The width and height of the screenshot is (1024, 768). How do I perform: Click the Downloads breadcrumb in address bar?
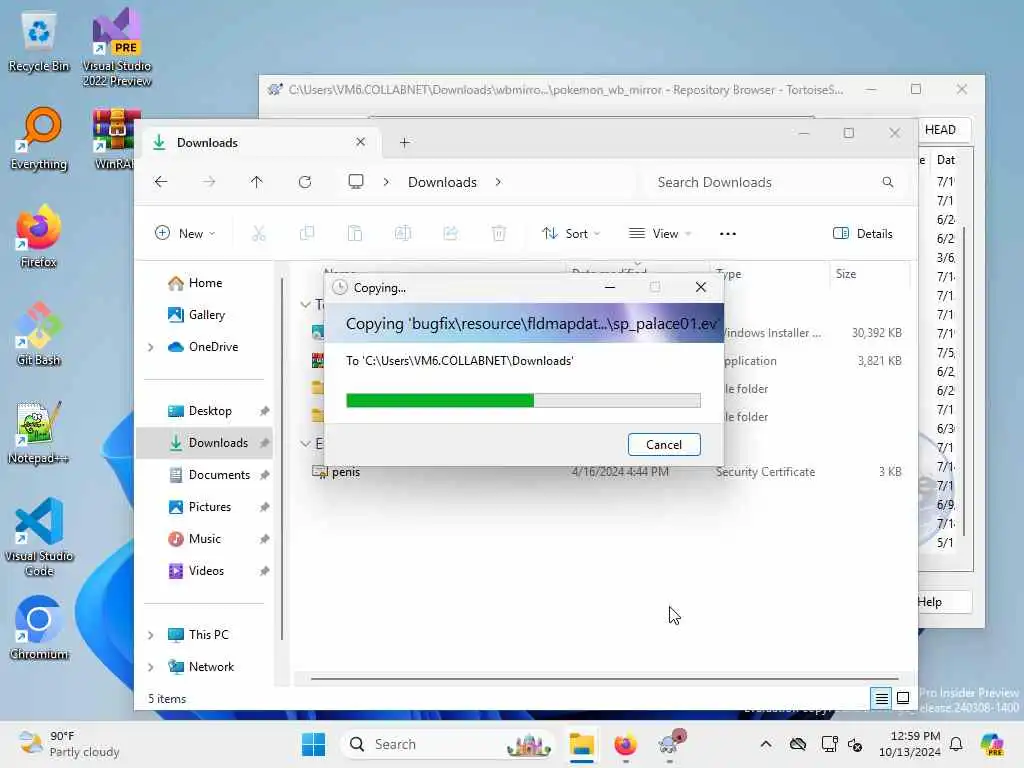pyautogui.click(x=442, y=182)
